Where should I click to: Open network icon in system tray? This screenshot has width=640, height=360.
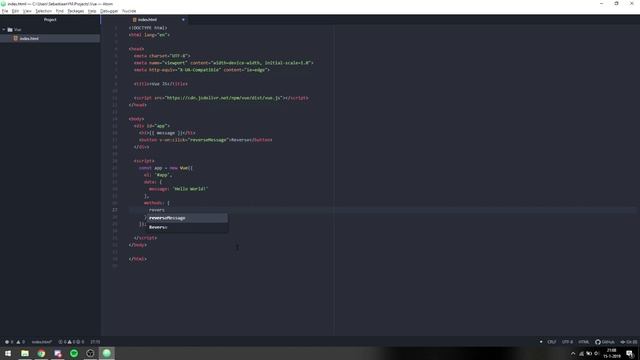click(581, 353)
